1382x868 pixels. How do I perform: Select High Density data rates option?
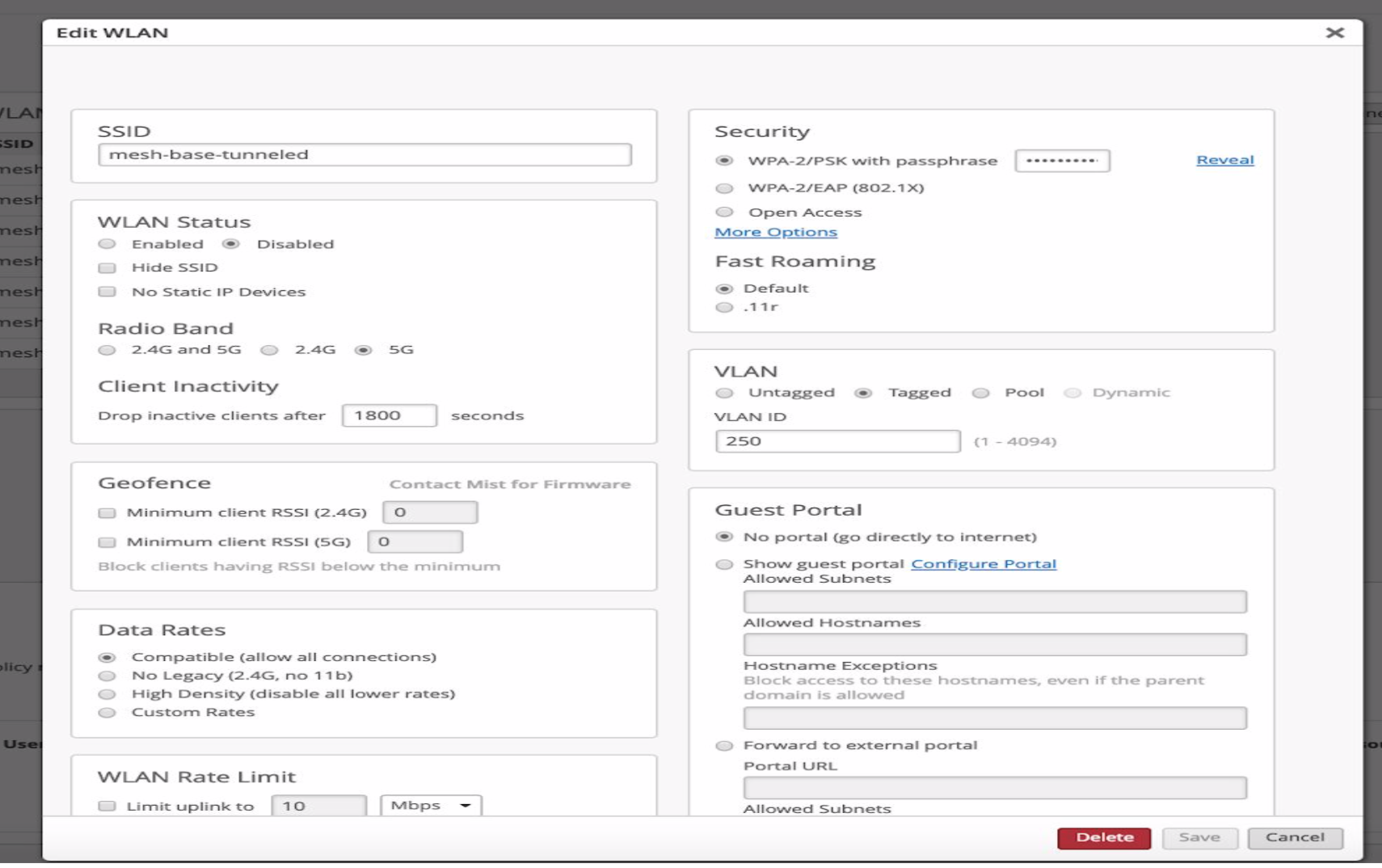[x=107, y=694]
